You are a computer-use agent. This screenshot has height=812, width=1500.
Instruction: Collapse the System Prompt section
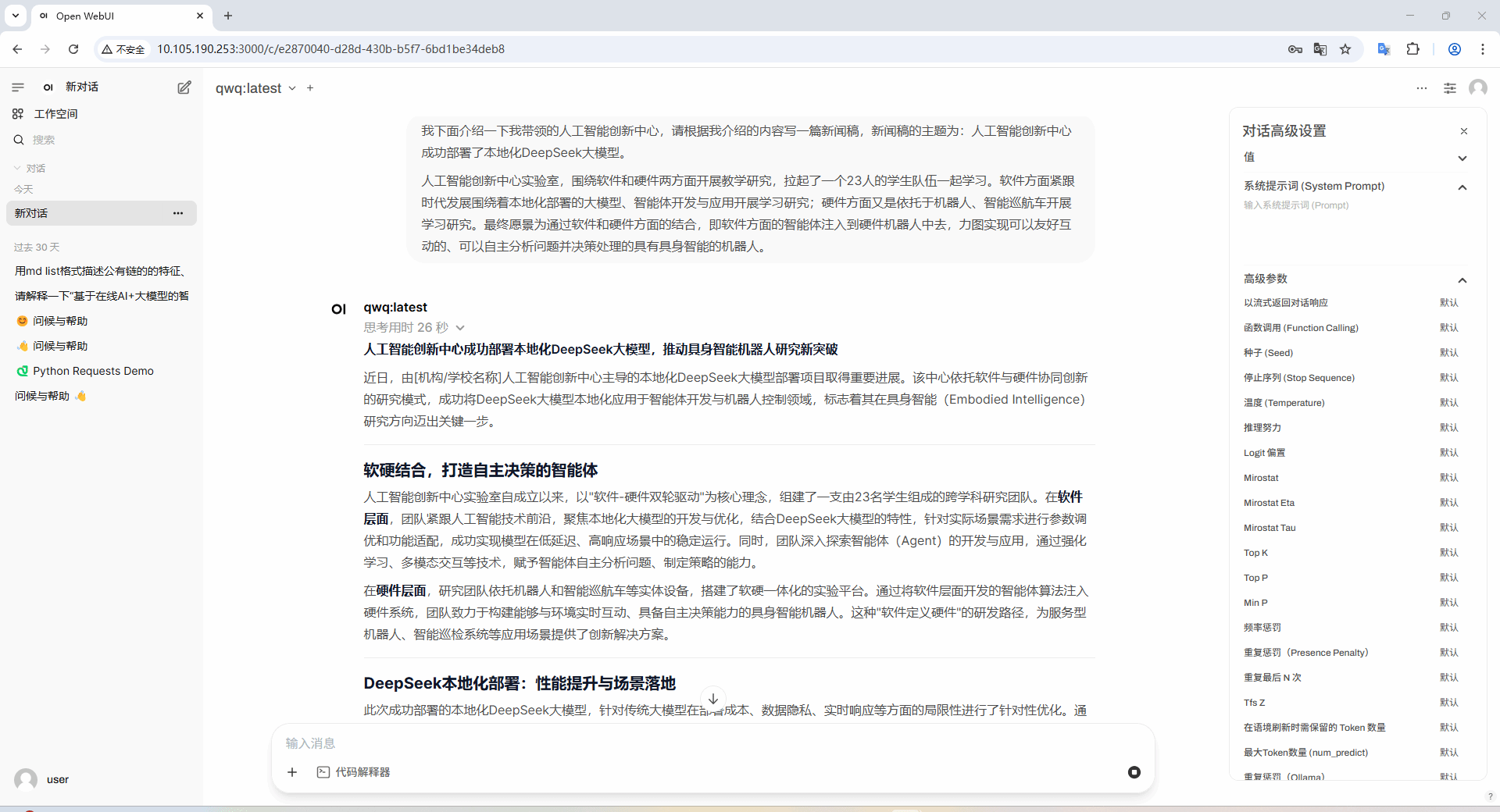pyautogui.click(x=1462, y=187)
